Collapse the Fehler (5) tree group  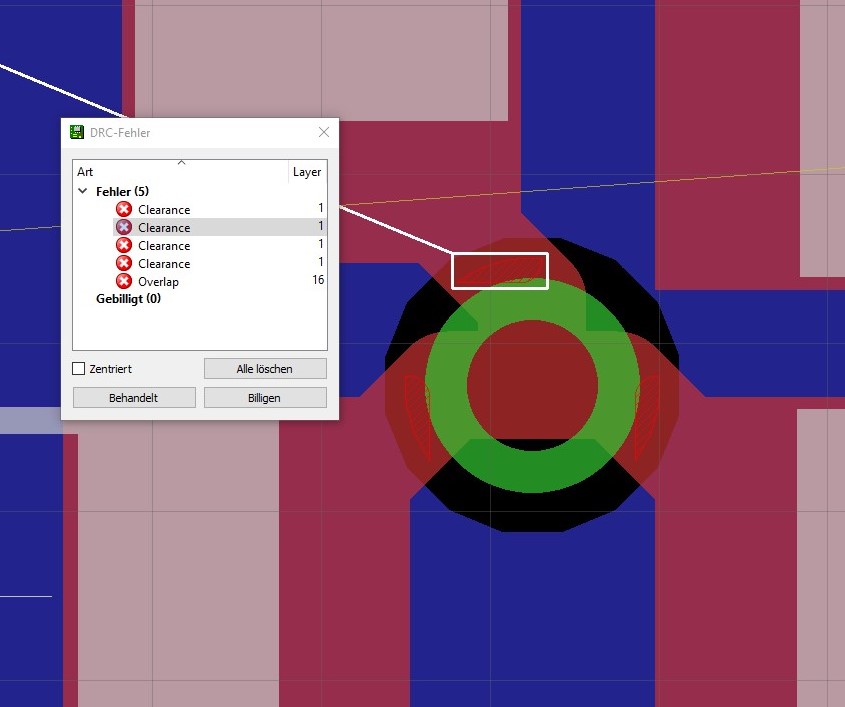click(83, 191)
